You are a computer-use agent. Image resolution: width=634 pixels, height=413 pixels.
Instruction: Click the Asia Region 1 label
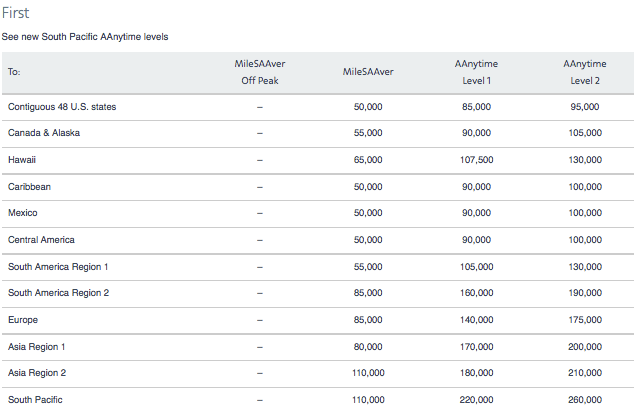click(36, 347)
